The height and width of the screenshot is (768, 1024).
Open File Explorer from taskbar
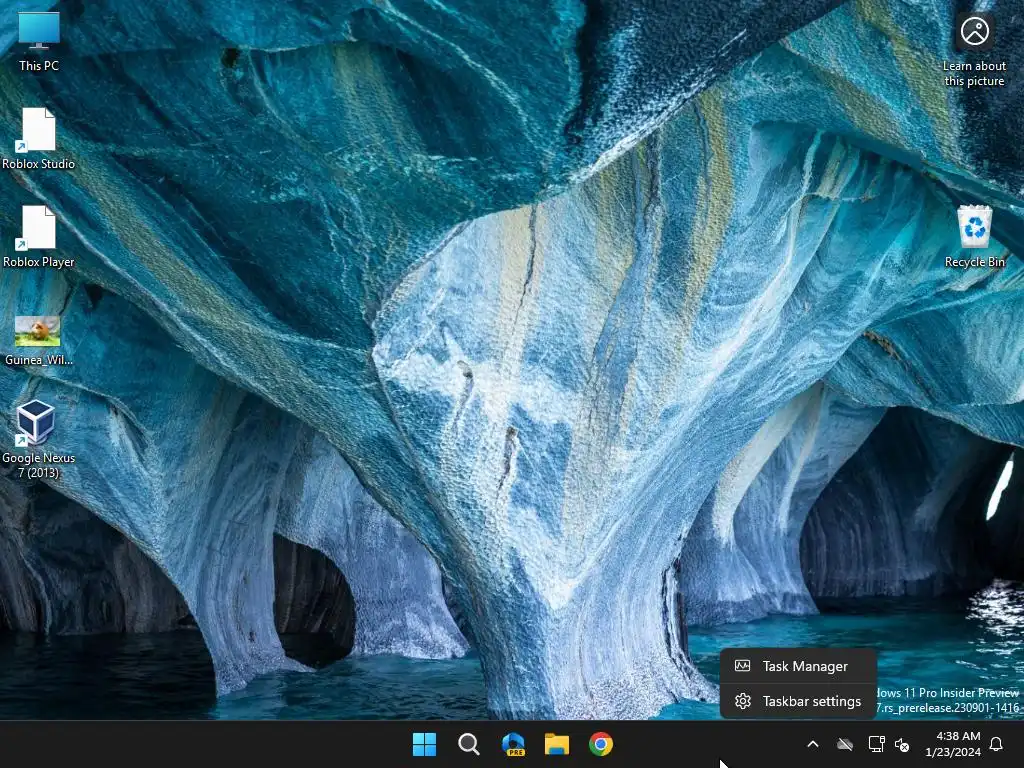557,744
